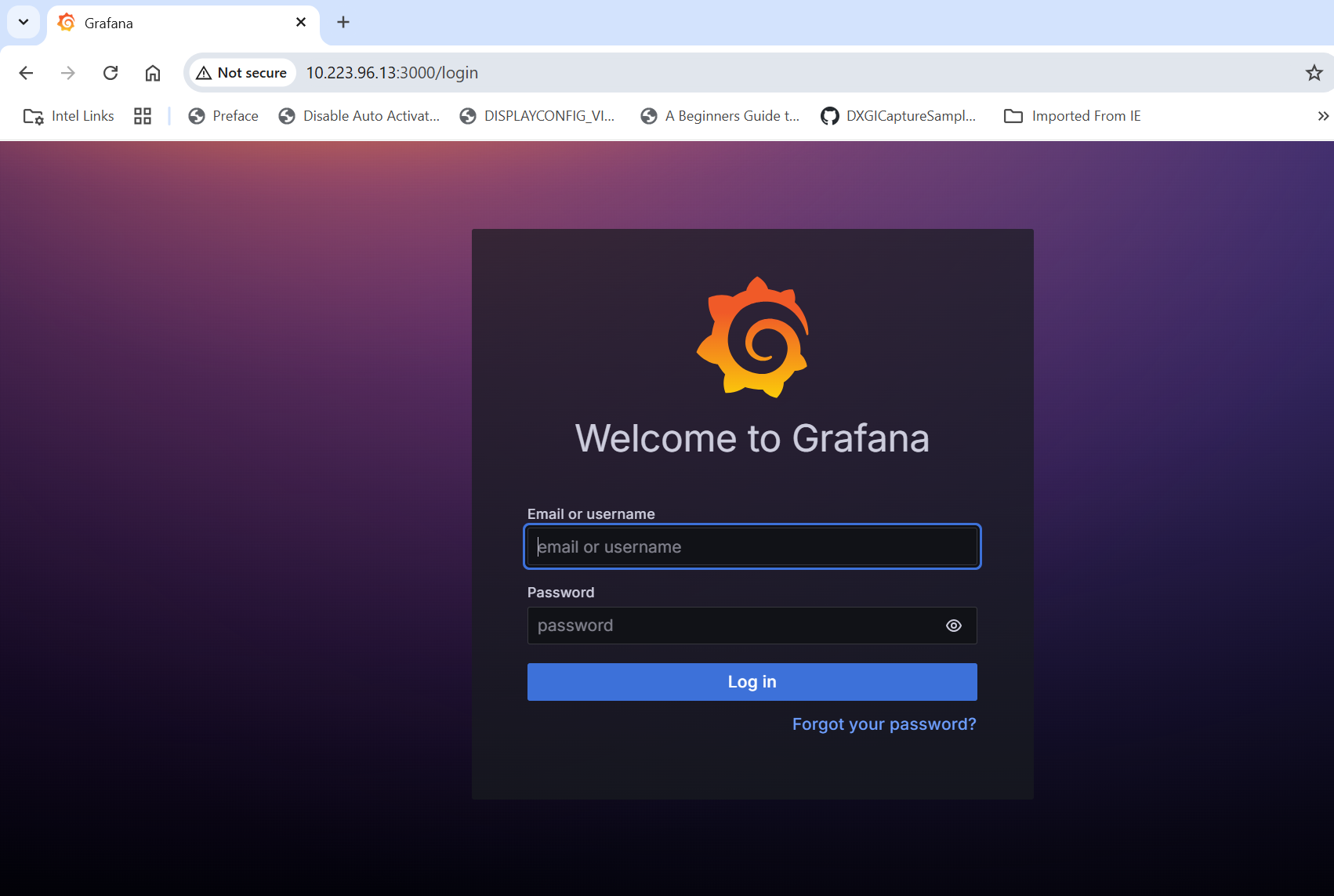This screenshot has width=1334, height=896.
Task: Click the Grafana logo on login panel
Action: click(752, 337)
